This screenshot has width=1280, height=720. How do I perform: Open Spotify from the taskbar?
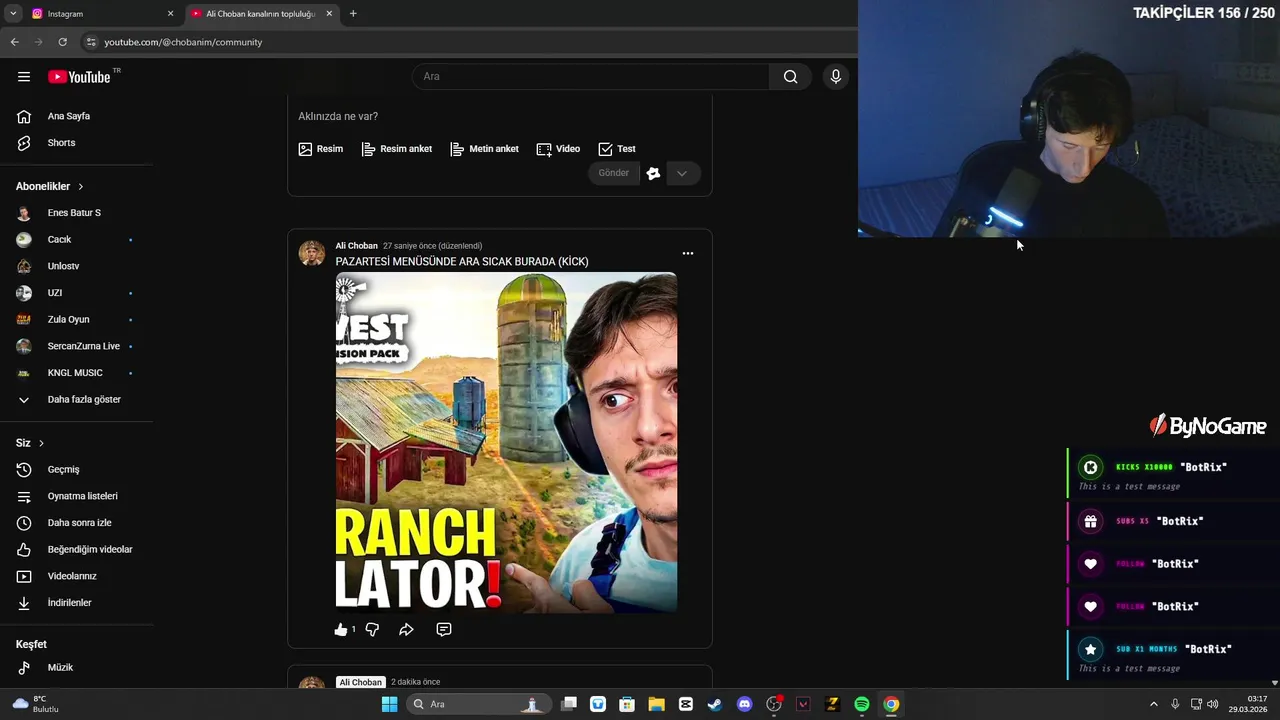coord(861,704)
